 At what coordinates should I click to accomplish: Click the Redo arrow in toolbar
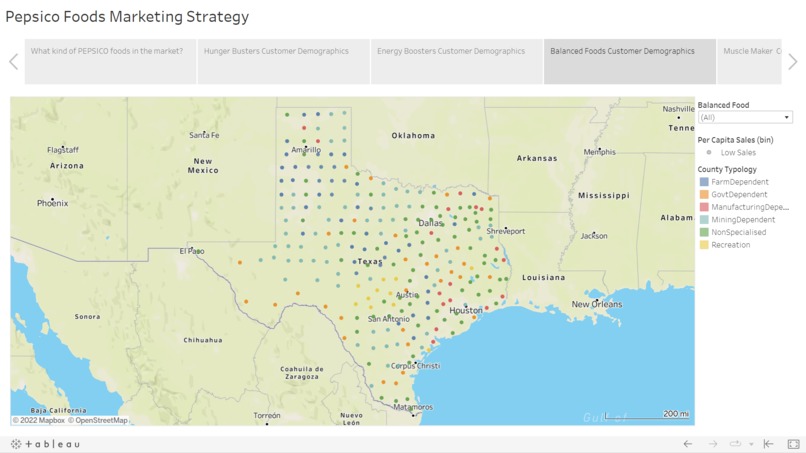[x=713, y=444]
